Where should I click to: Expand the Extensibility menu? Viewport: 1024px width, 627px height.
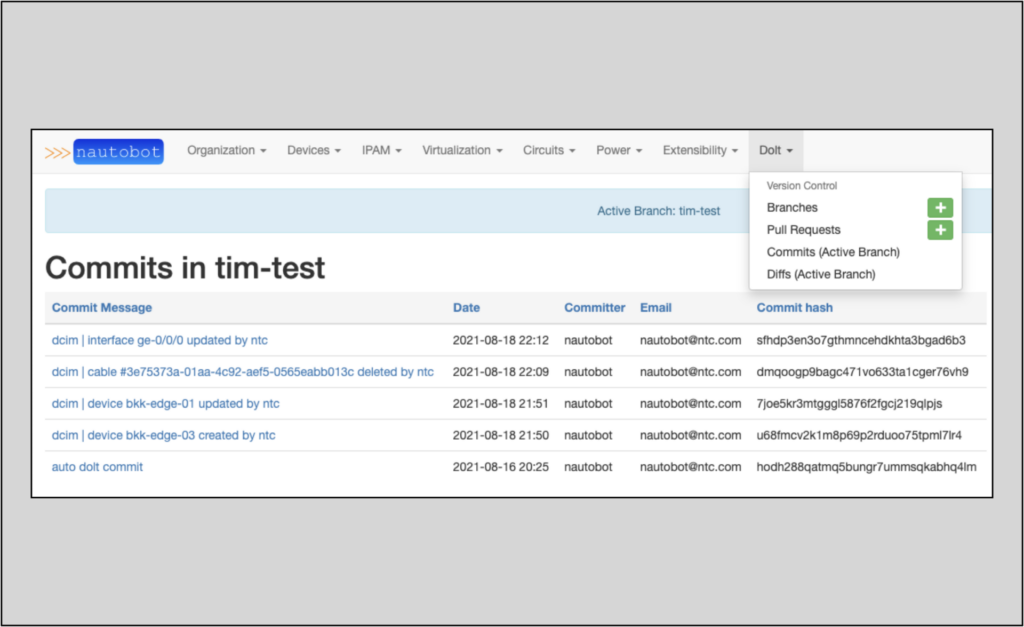[700, 150]
